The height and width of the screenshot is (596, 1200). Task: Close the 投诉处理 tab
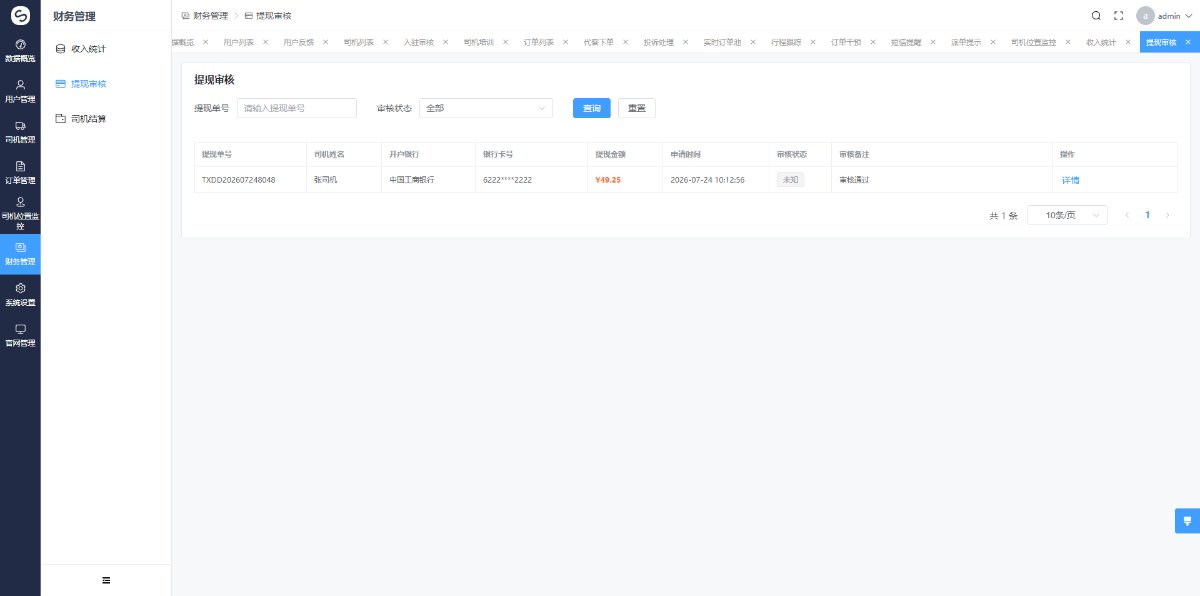[x=685, y=42]
